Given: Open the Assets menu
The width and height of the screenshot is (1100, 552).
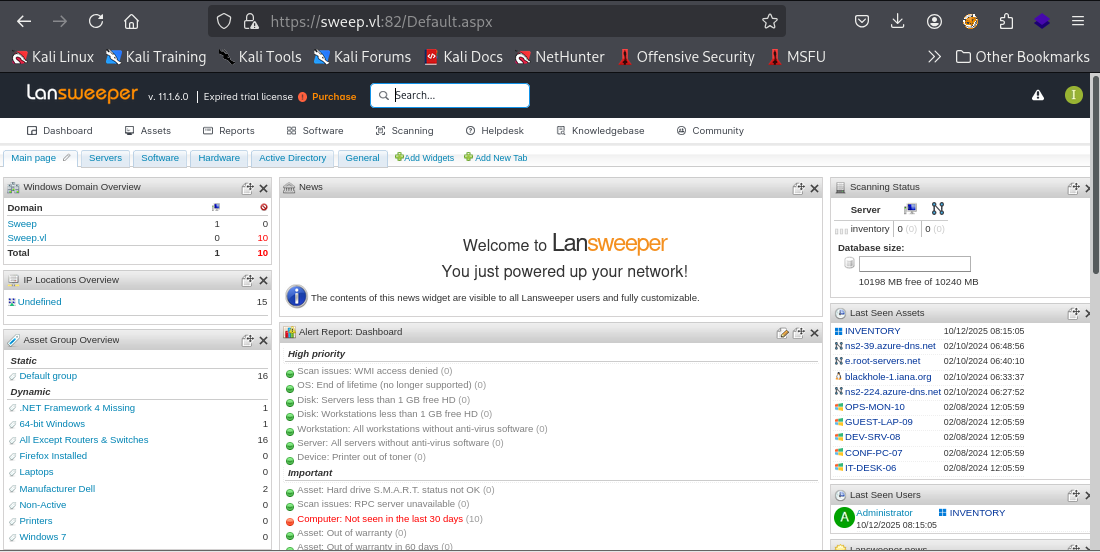Looking at the screenshot, I should [147, 131].
